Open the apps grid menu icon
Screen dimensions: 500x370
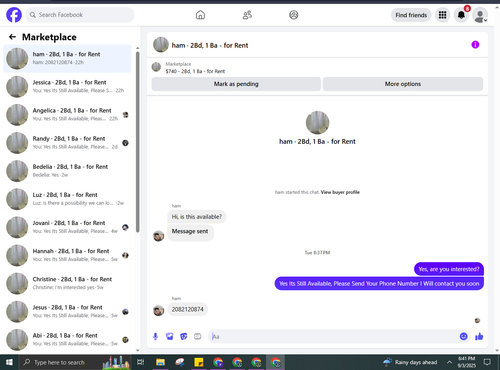(442, 15)
